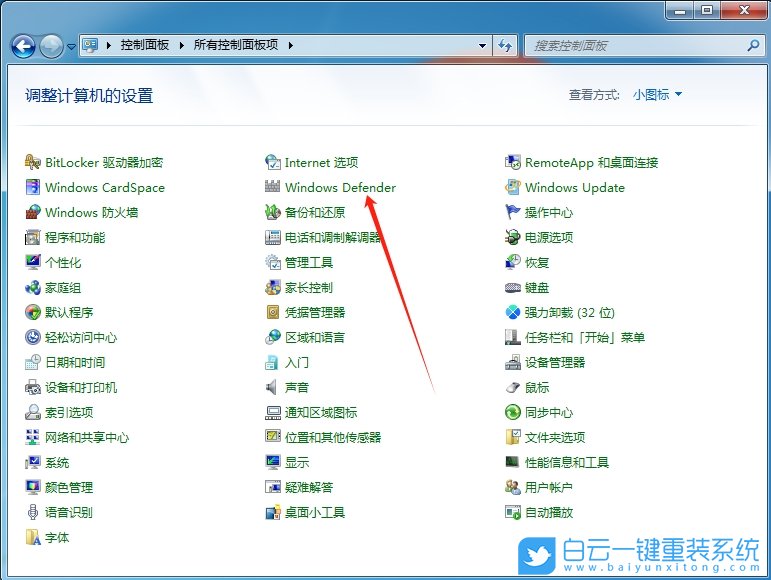Click the control panel icon in address bar
The height and width of the screenshot is (580, 771).
coord(90,45)
